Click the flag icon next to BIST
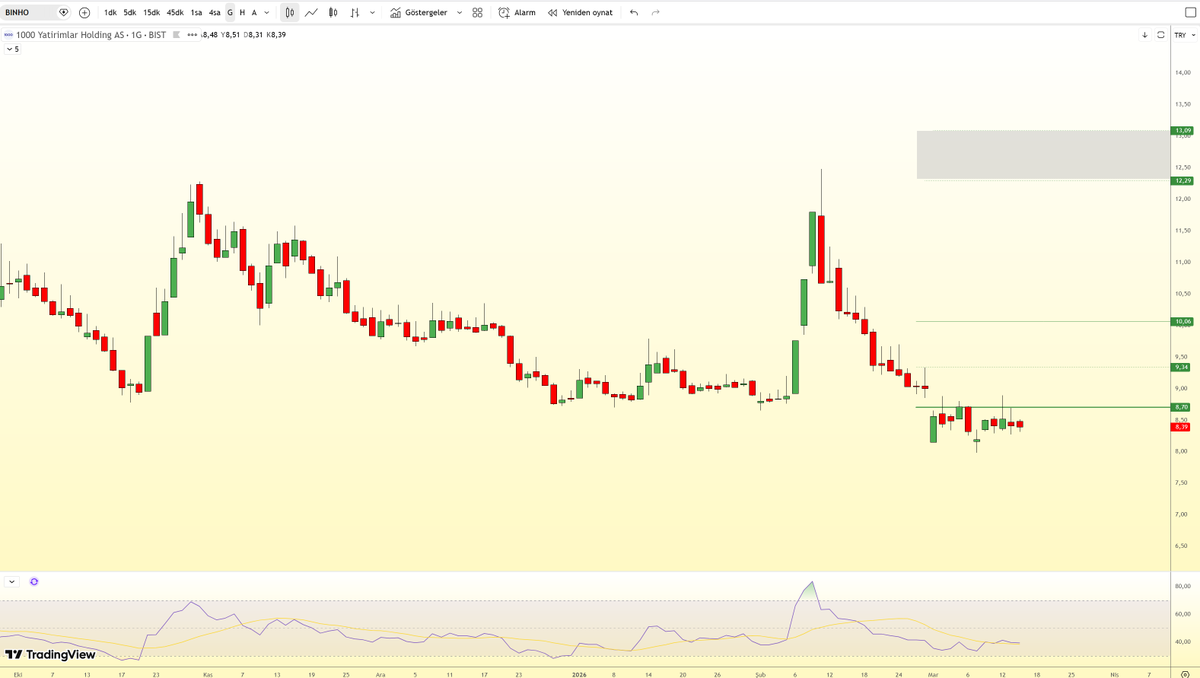The width and height of the screenshot is (1200, 678). 177,35
